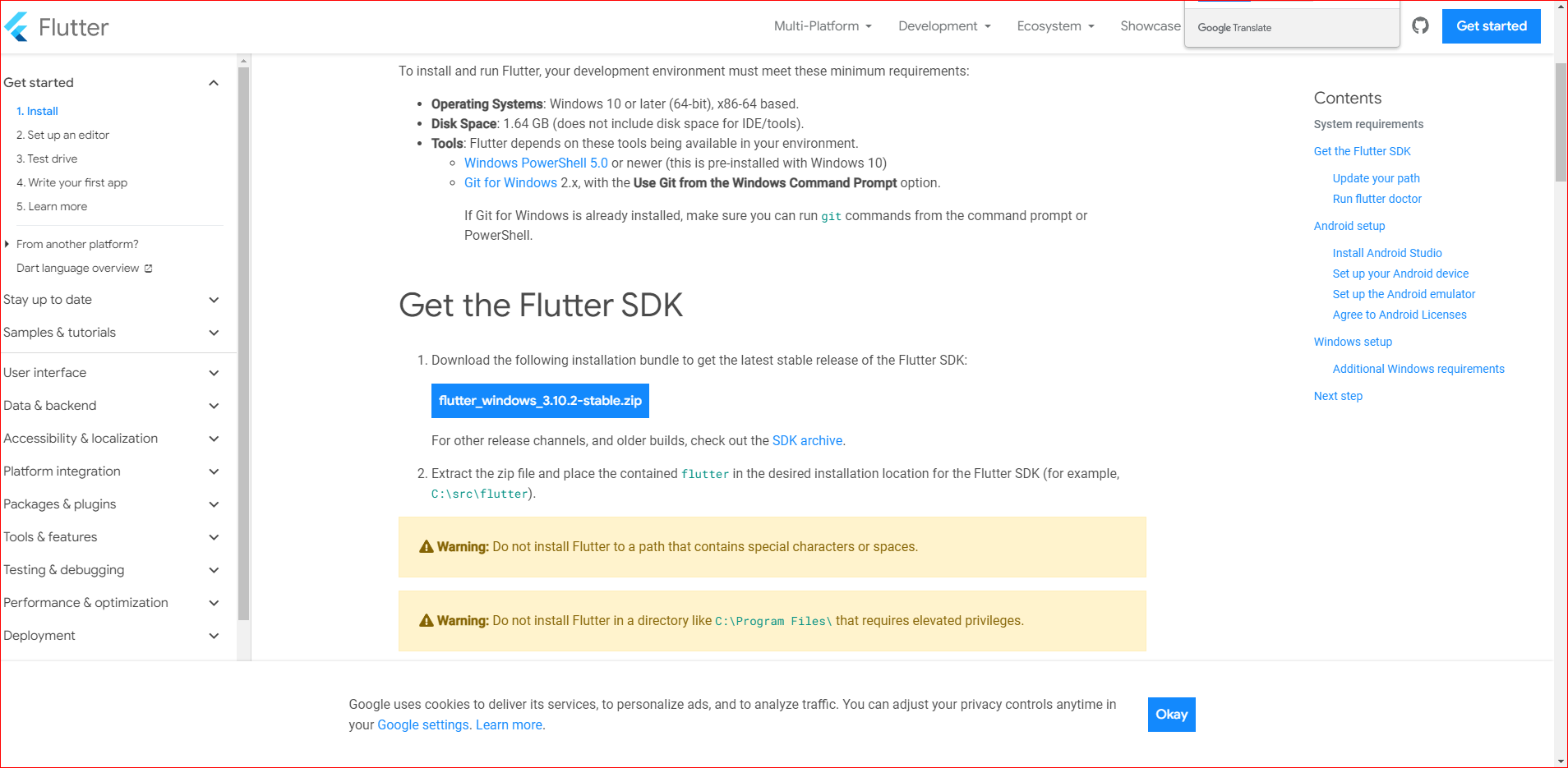Click the main page vertical scrollbar
The image size is (1568, 768).
click(x=1561, y=122)
